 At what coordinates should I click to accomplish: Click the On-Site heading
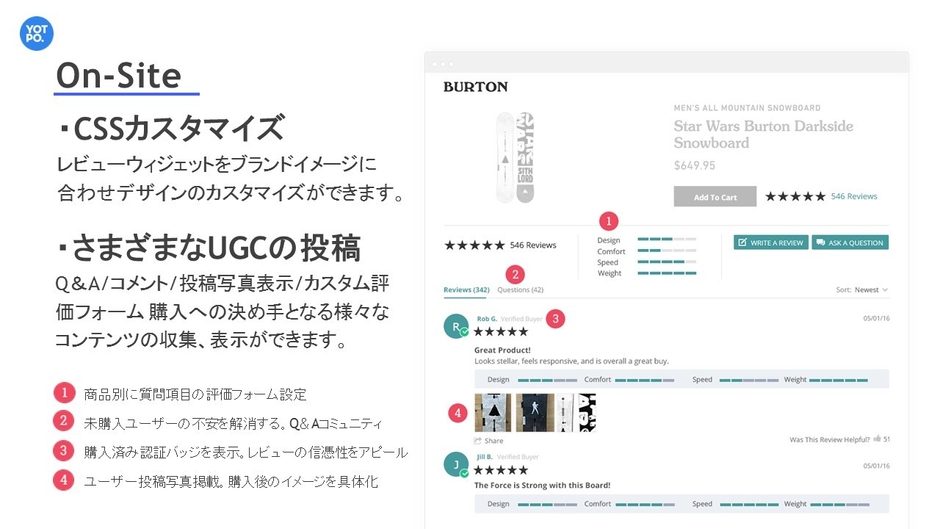tap(119, 76)
